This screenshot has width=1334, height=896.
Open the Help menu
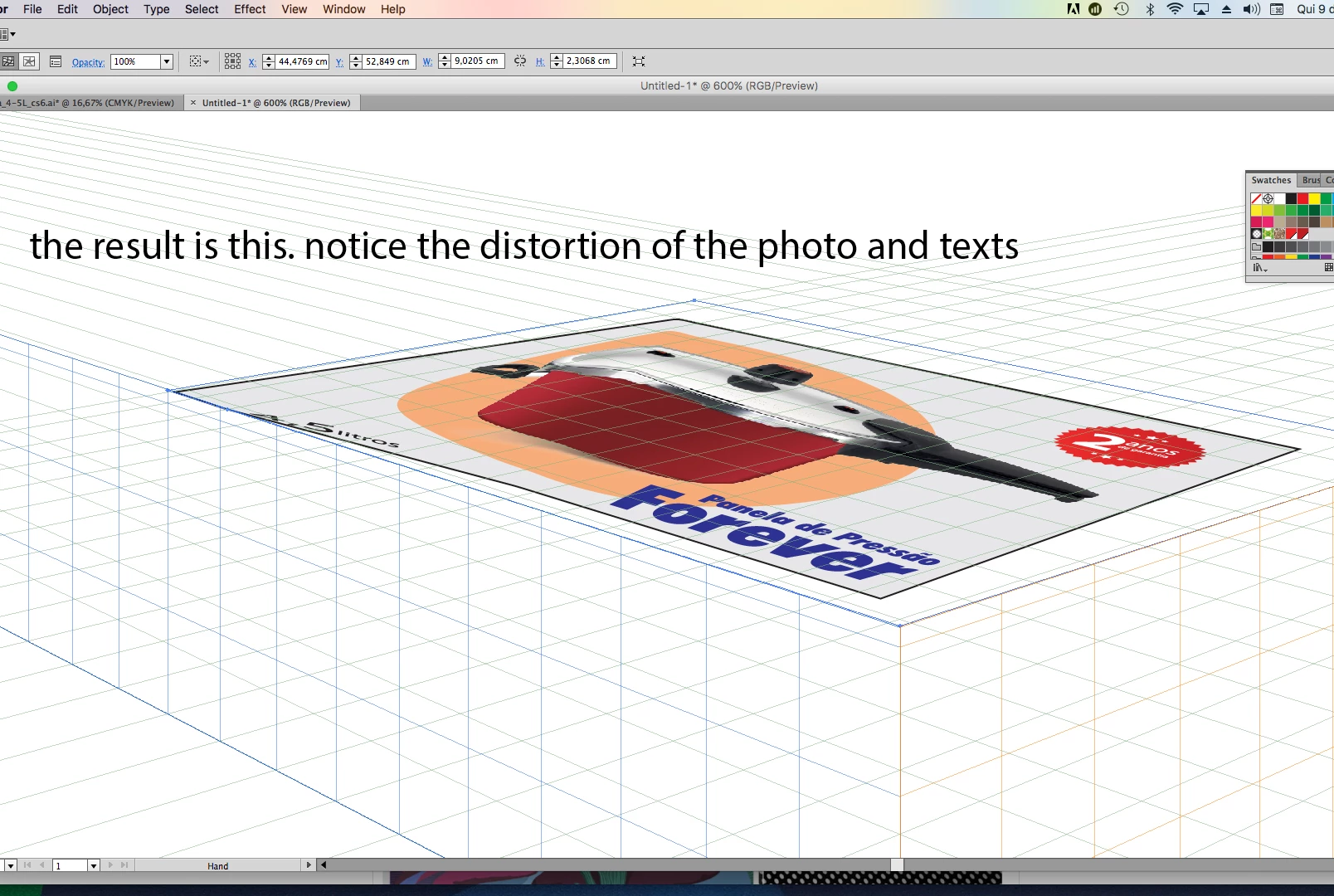(392, 9)
